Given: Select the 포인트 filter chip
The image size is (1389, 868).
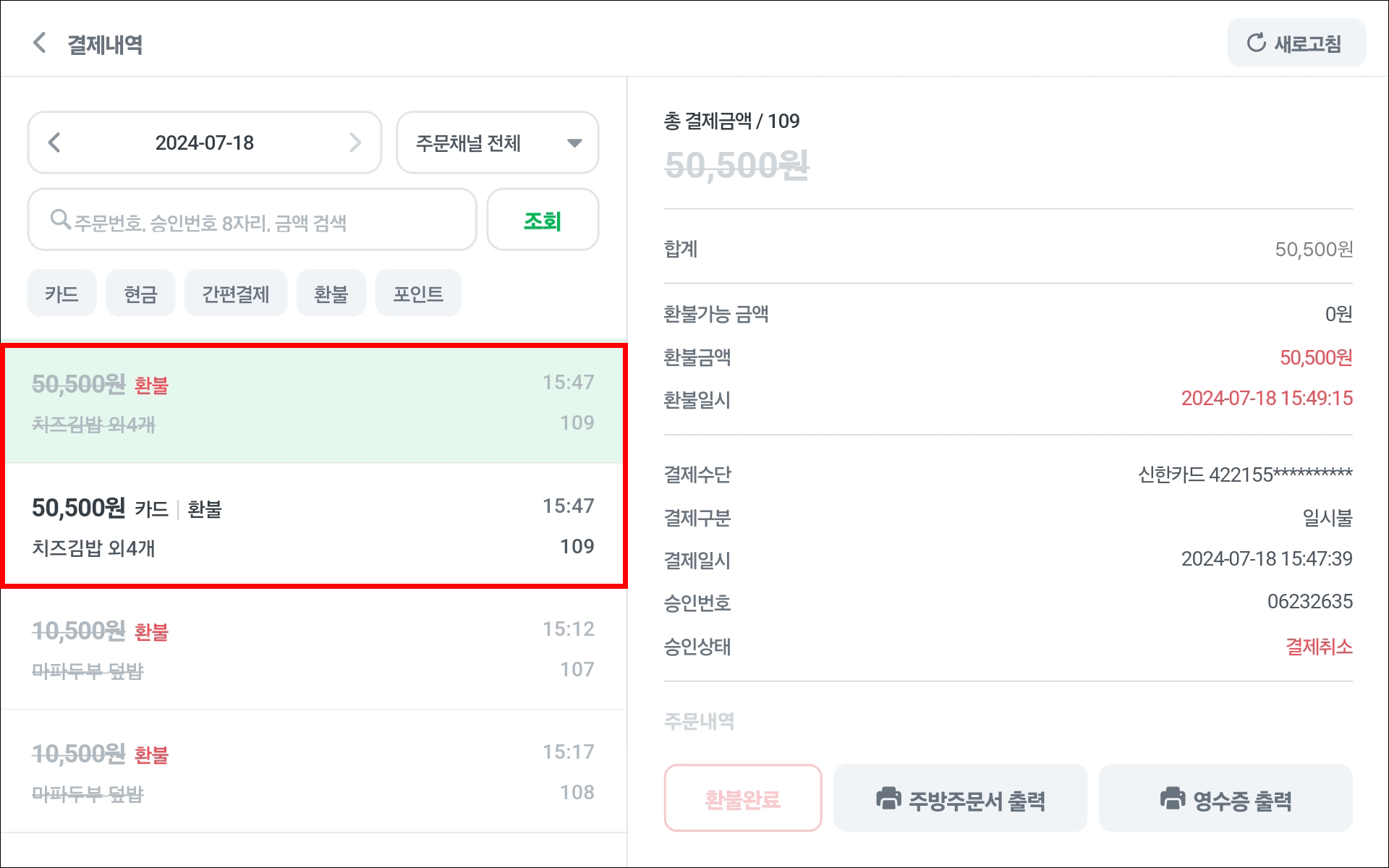Looking at the screenshot, I should pos(418,293).
